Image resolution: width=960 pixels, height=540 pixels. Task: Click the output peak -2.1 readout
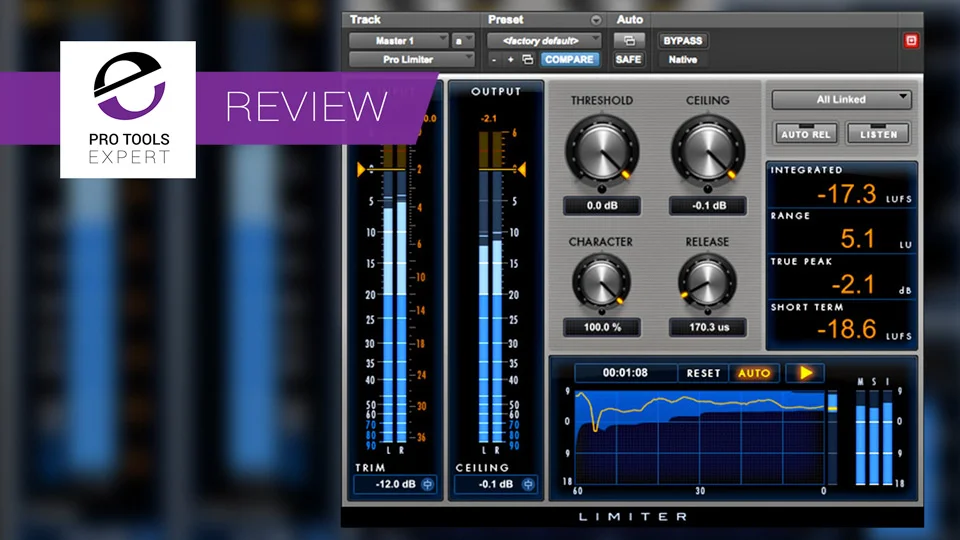[x=489, y=119]
